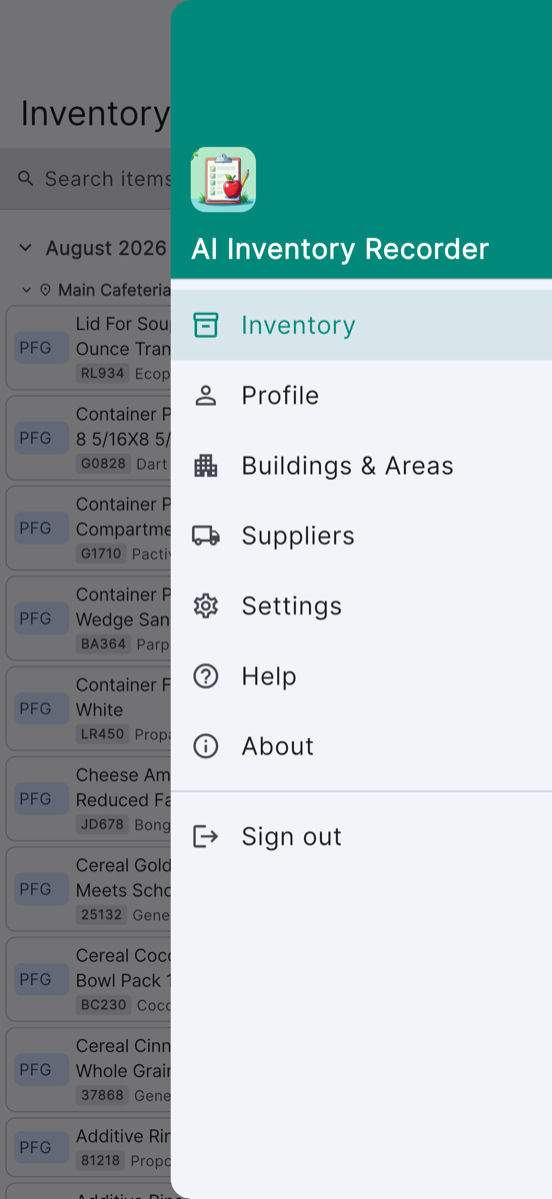Open the Inventory menu item
Image resolution: width=552 pixels, height=1199 pixels.
click(361, 325)
